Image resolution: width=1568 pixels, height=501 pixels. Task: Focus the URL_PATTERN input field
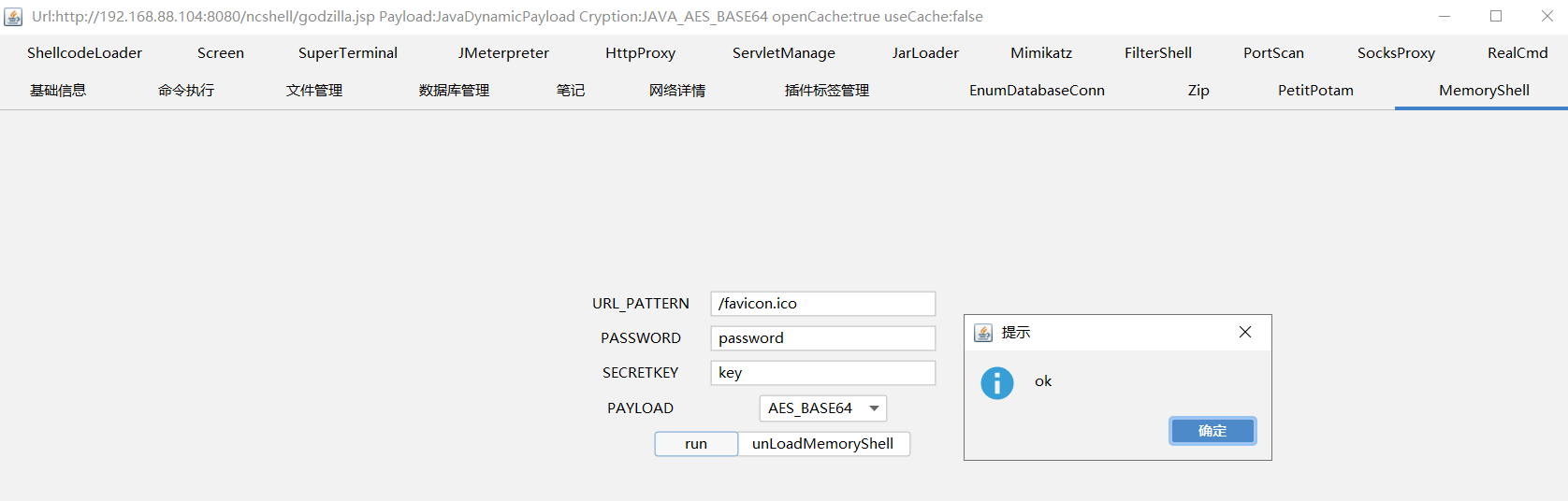pos(823,304)
